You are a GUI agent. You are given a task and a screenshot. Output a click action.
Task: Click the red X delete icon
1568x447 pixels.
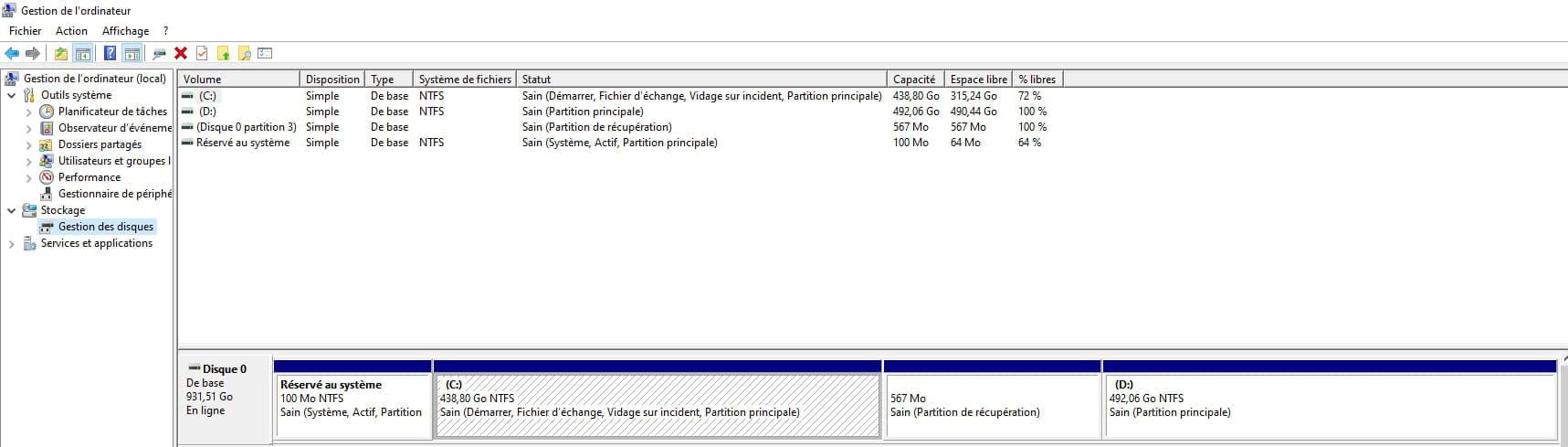coord(181,53)
